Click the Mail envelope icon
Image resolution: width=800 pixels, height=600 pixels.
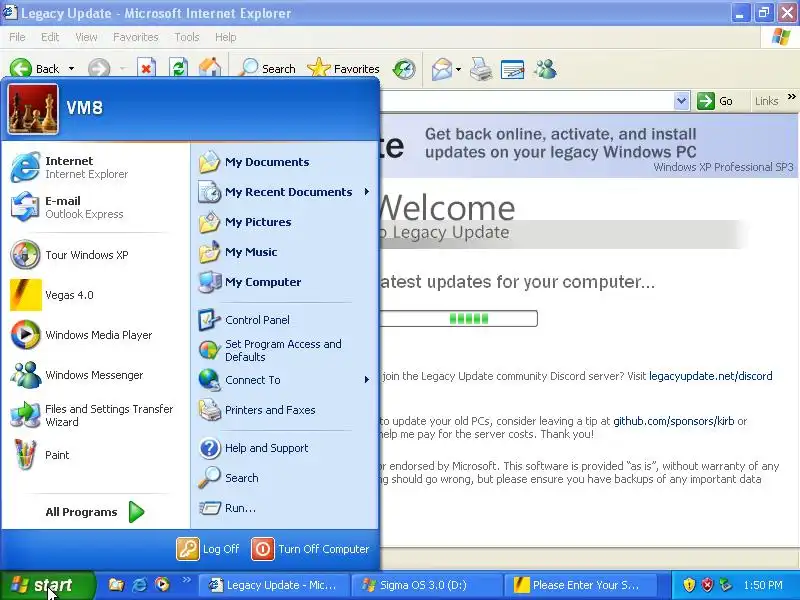click(x=441, y=69)
